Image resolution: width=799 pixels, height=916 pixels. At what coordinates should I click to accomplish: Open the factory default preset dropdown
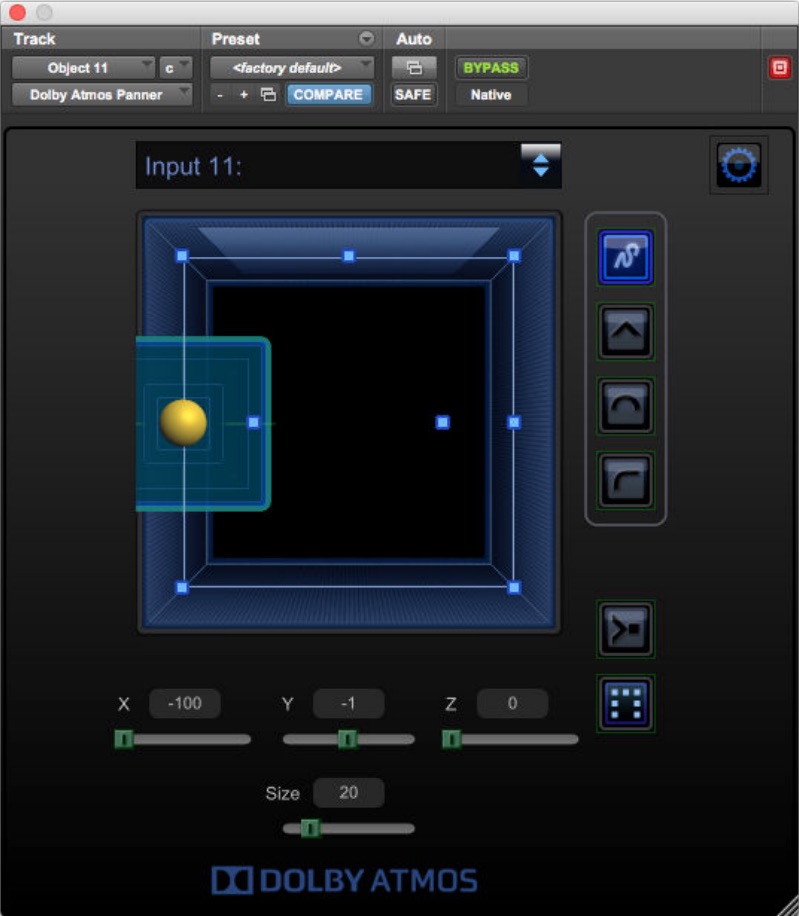pyautogui.click(x=291, y=68)
